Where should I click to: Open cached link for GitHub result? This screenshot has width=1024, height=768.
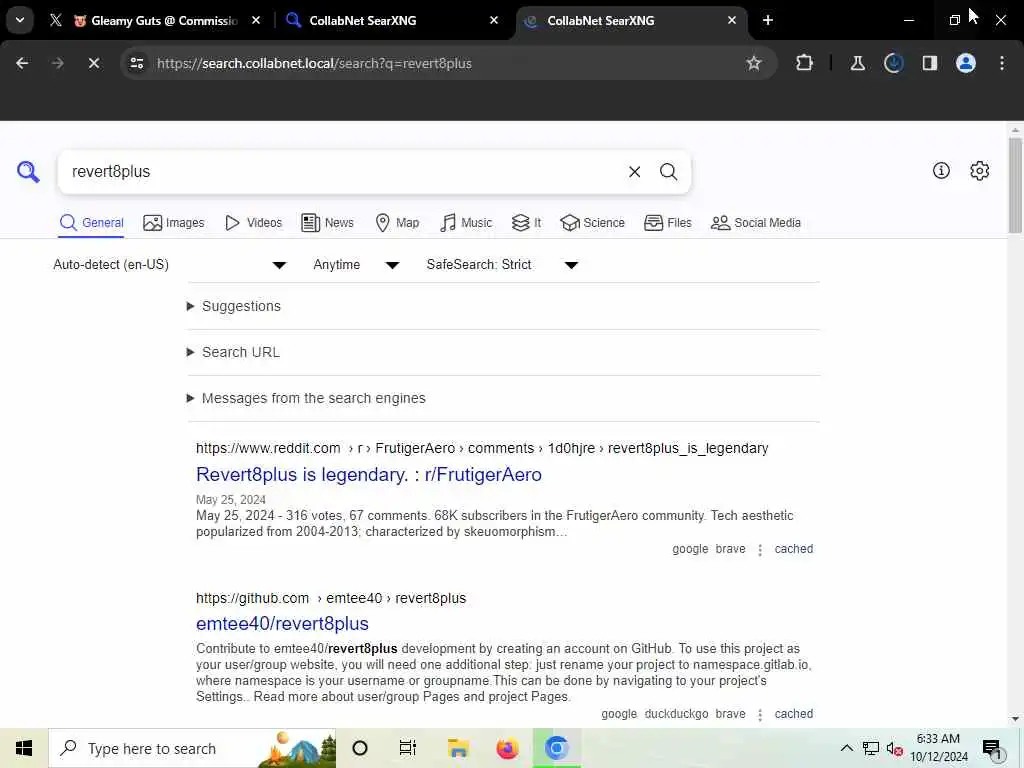pyautogui.click(x=793, y=714)
